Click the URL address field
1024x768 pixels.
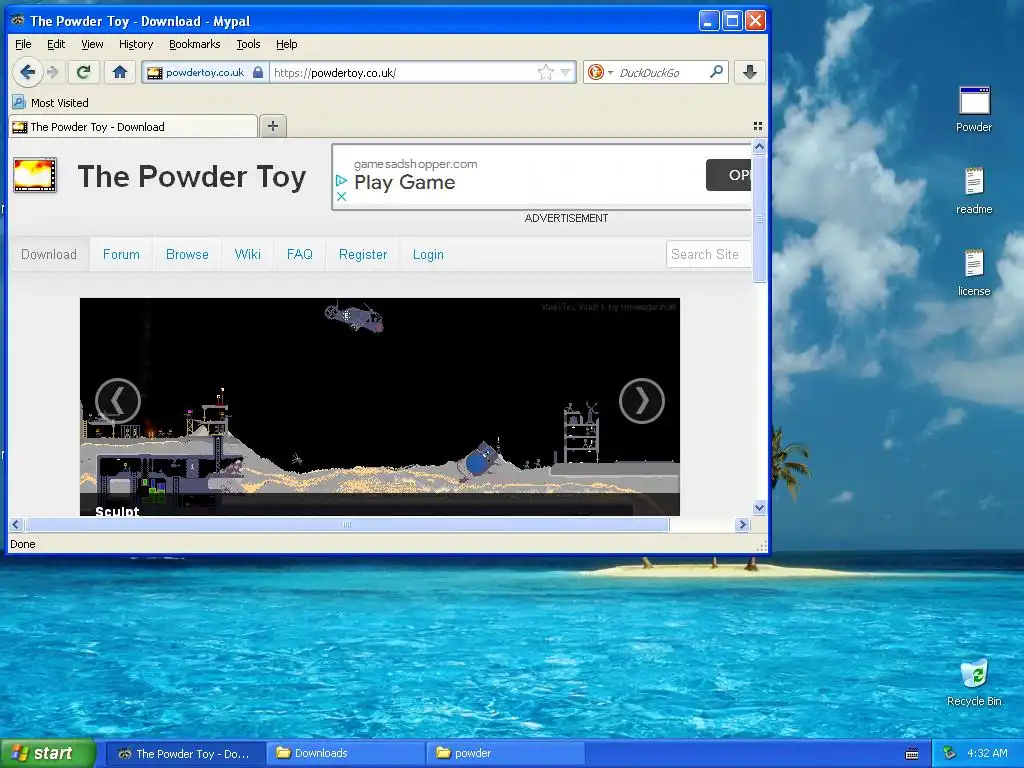[x=402, y=72]
